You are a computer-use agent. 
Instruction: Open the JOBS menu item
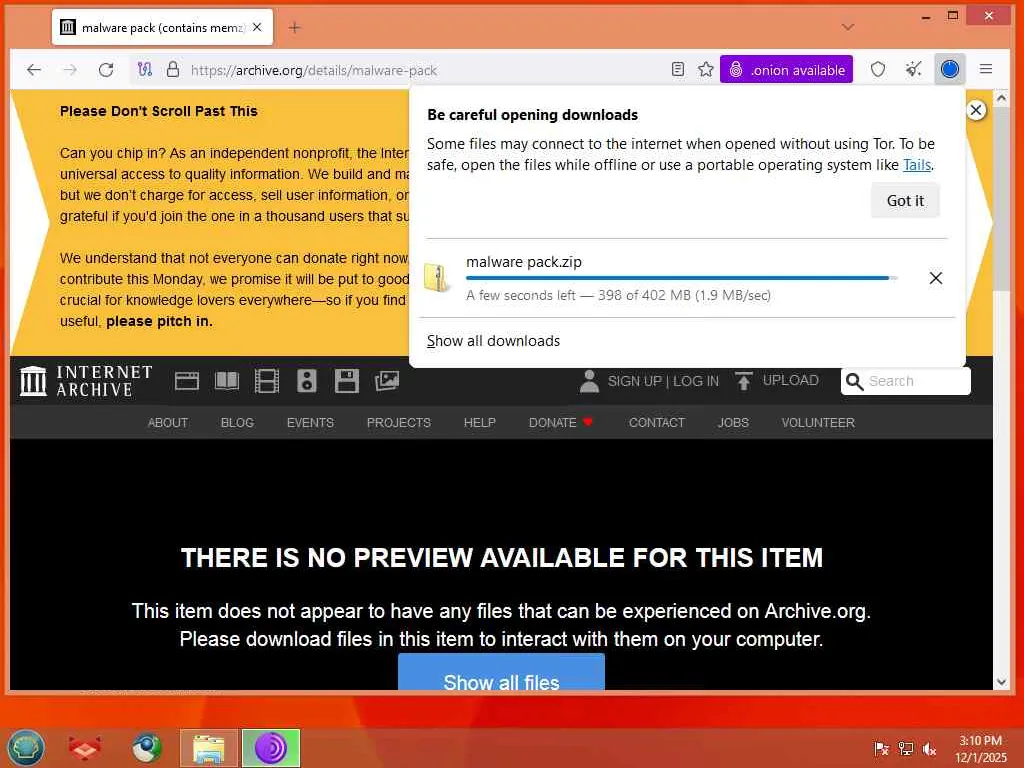pyautogui.click(x=733, y=423)
